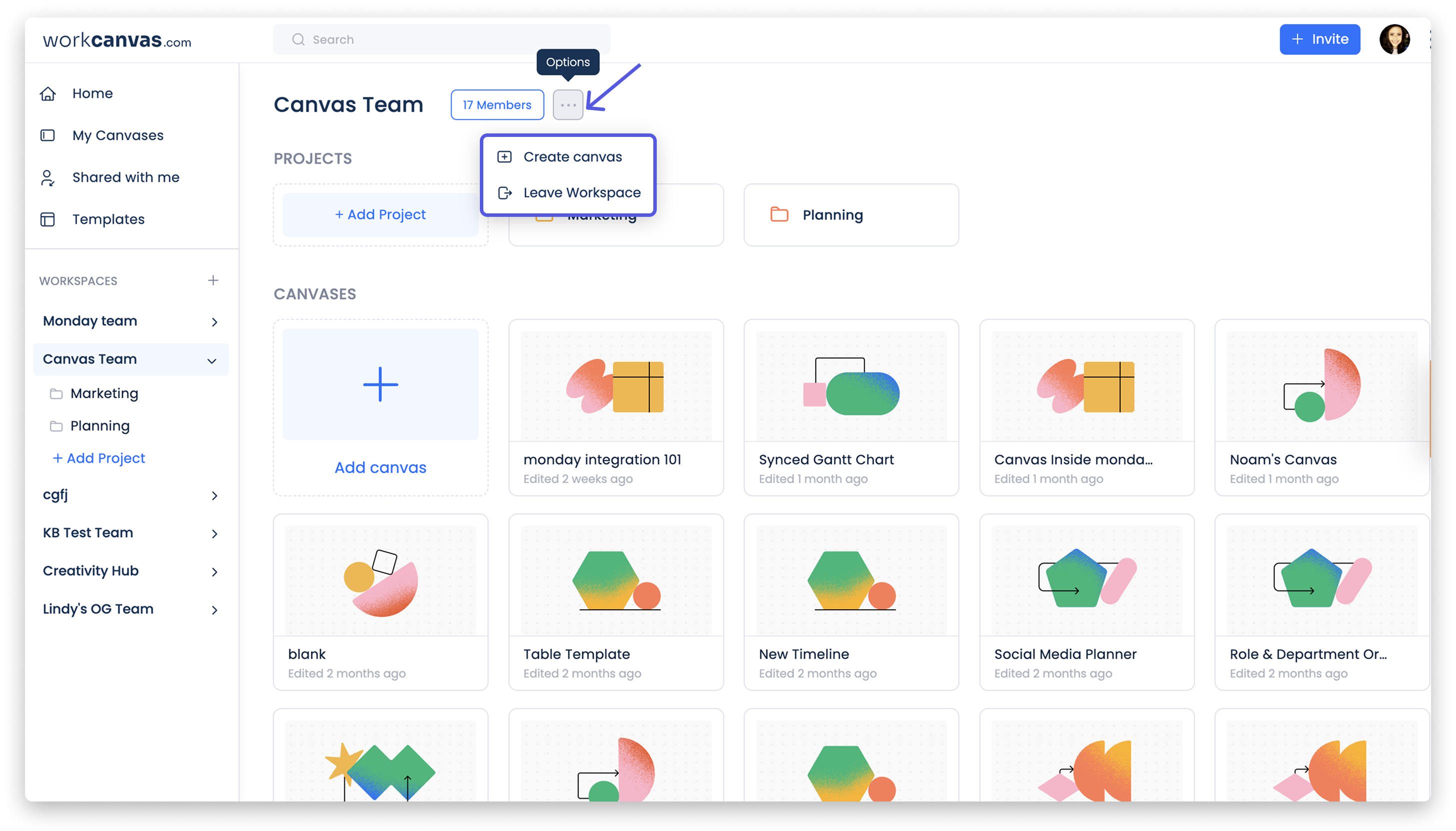
Task: Open Social Media Planner canvas thumbnail
Action: pyautogui.click(x=1086, y=581)
